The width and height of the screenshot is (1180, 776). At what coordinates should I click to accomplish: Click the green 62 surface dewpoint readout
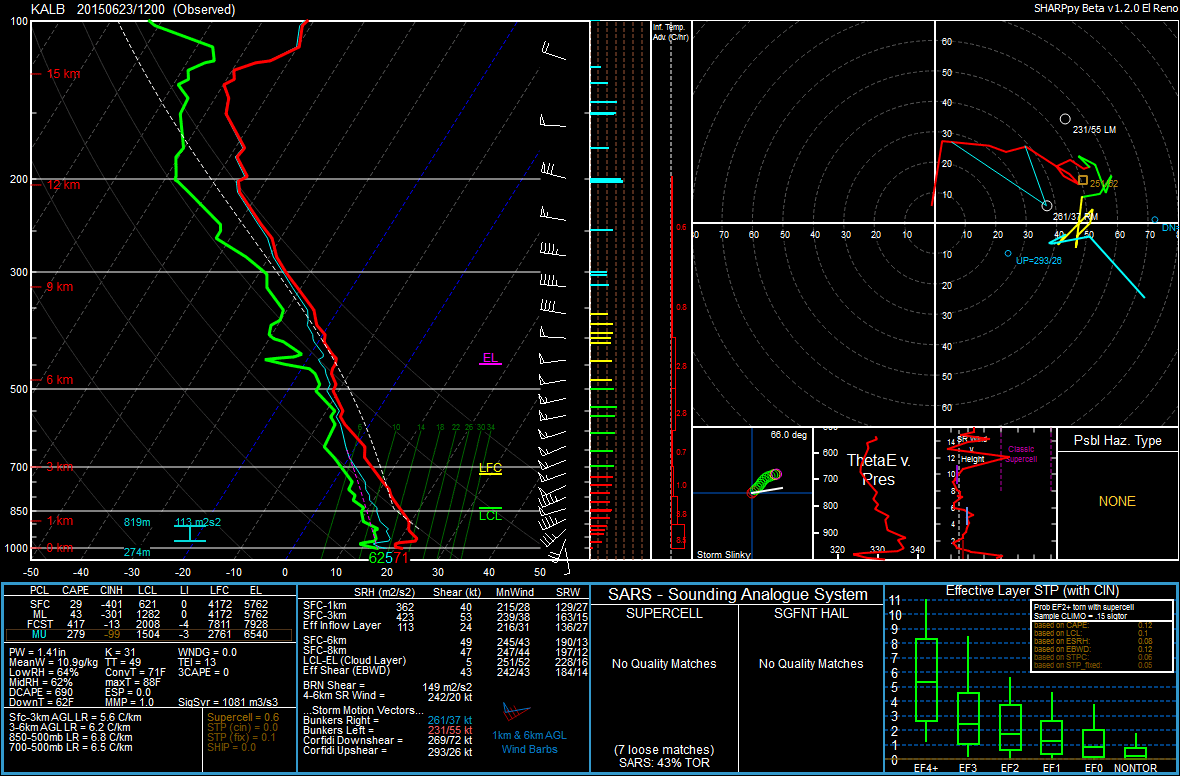[x=376, y=558]
